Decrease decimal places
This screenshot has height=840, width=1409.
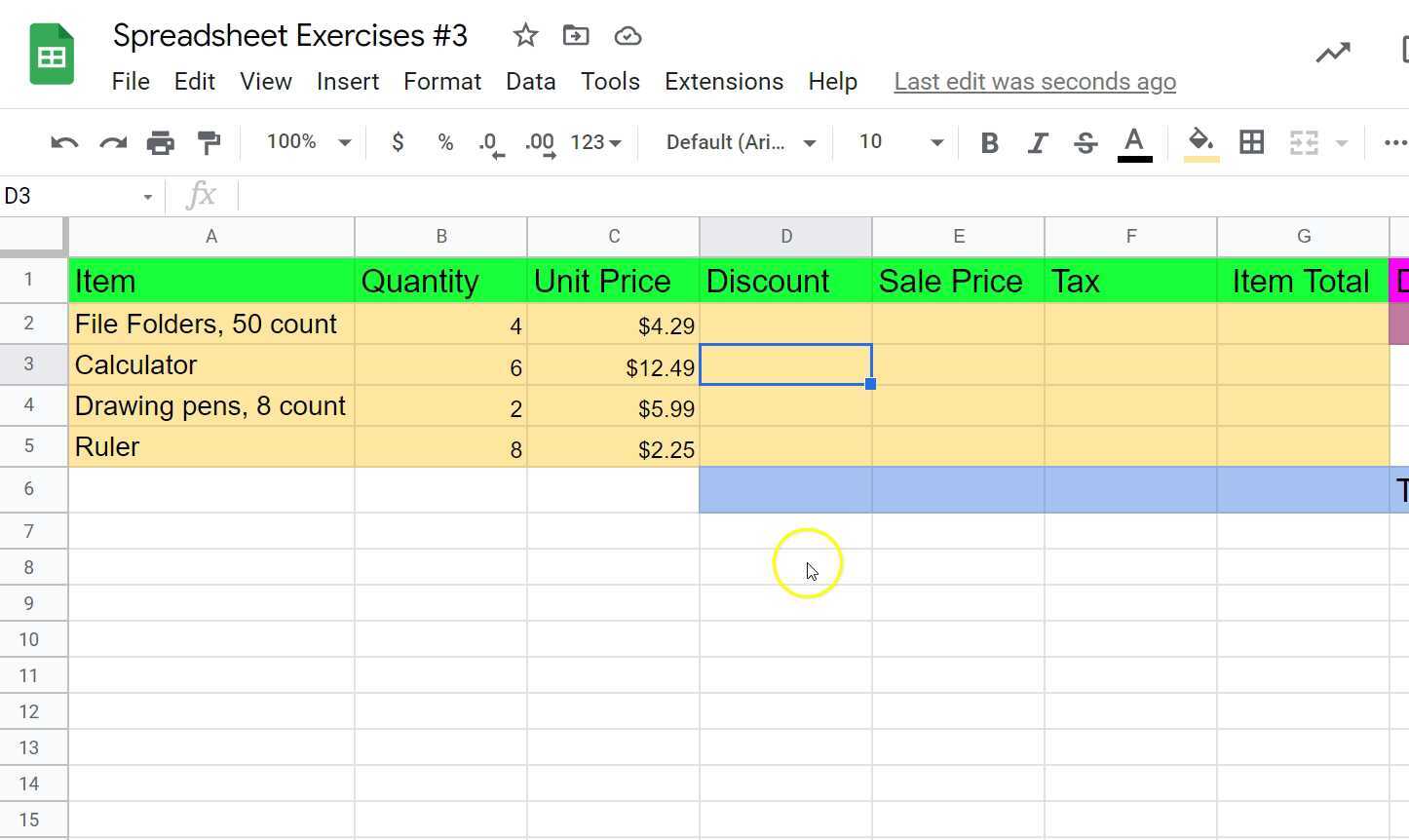[490, 142]
